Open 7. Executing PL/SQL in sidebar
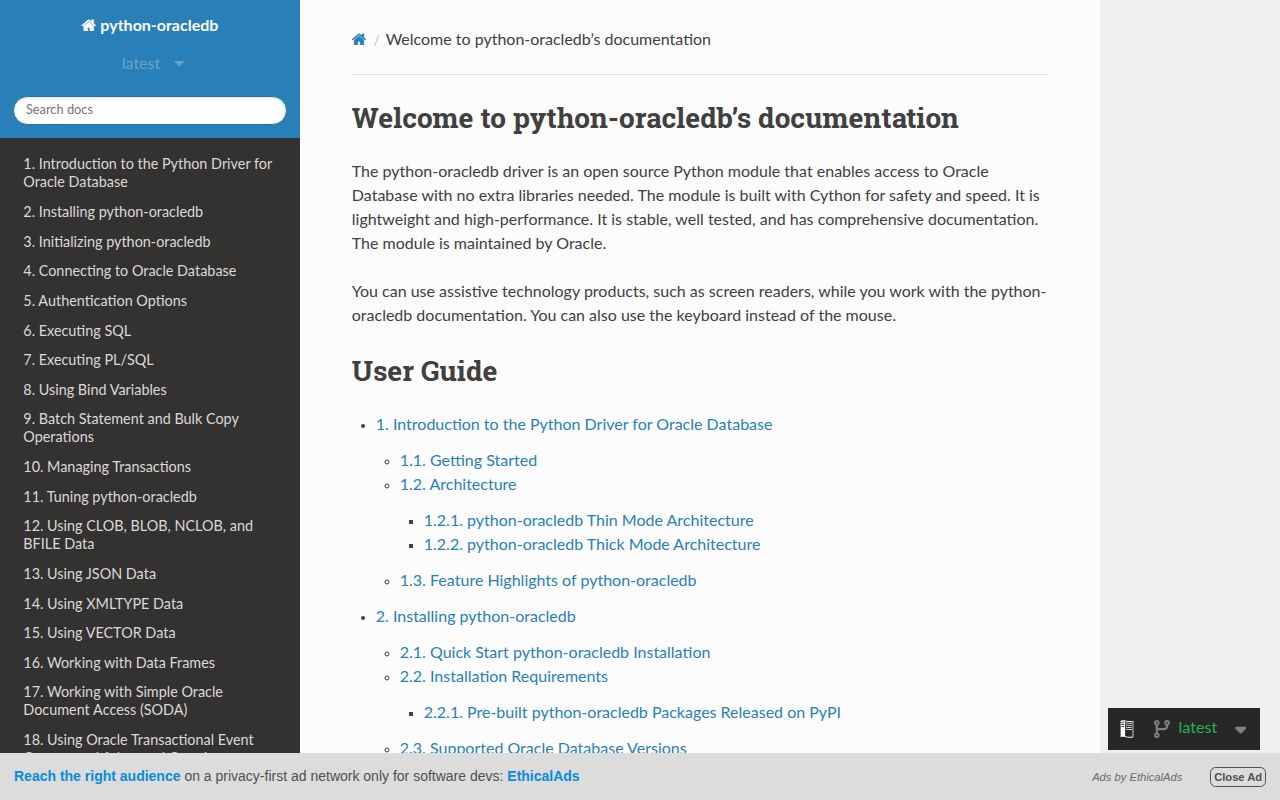Viewport: 1280px width, 800px height. click(x=150, y=360)
